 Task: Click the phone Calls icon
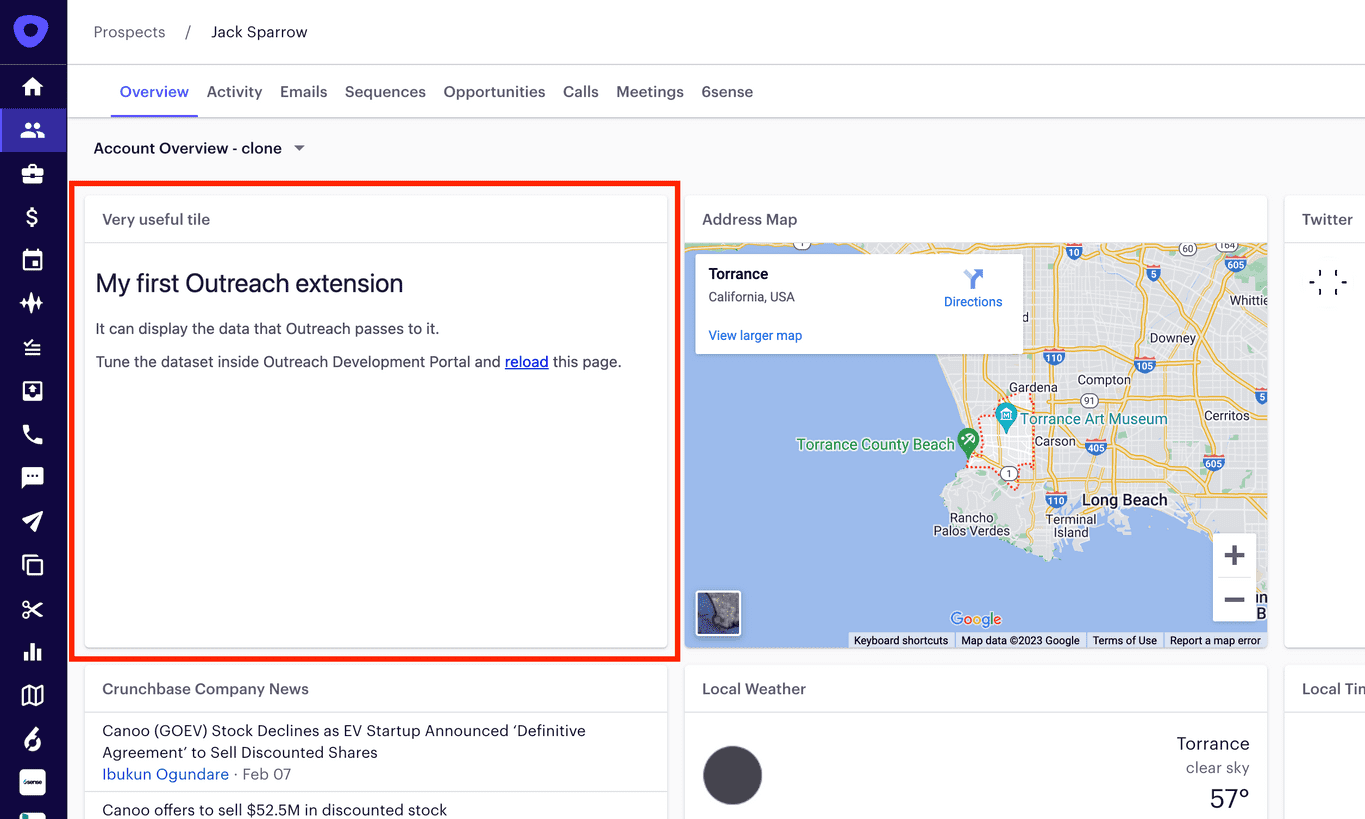(33, 434)
